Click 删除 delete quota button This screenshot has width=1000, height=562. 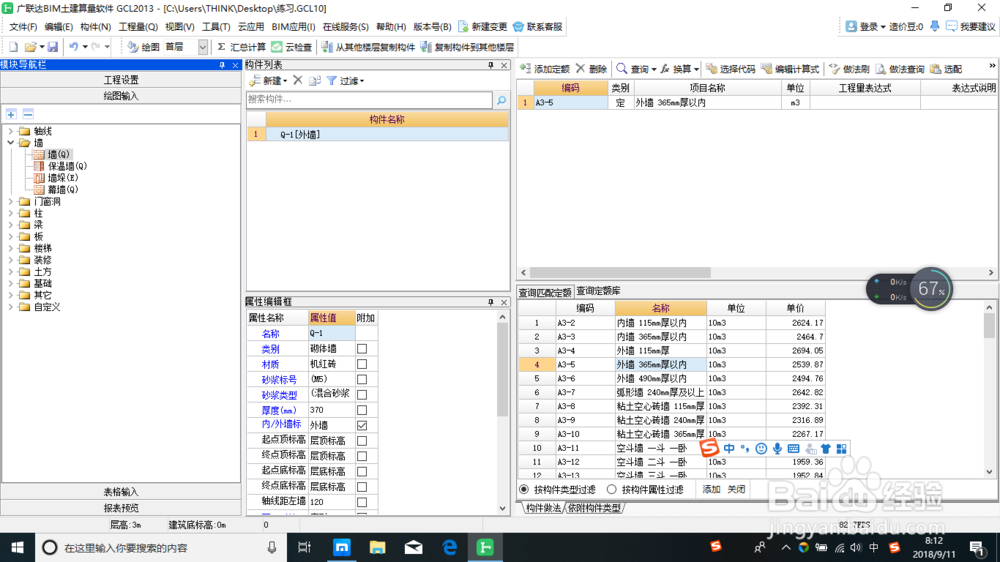point(591,69)
